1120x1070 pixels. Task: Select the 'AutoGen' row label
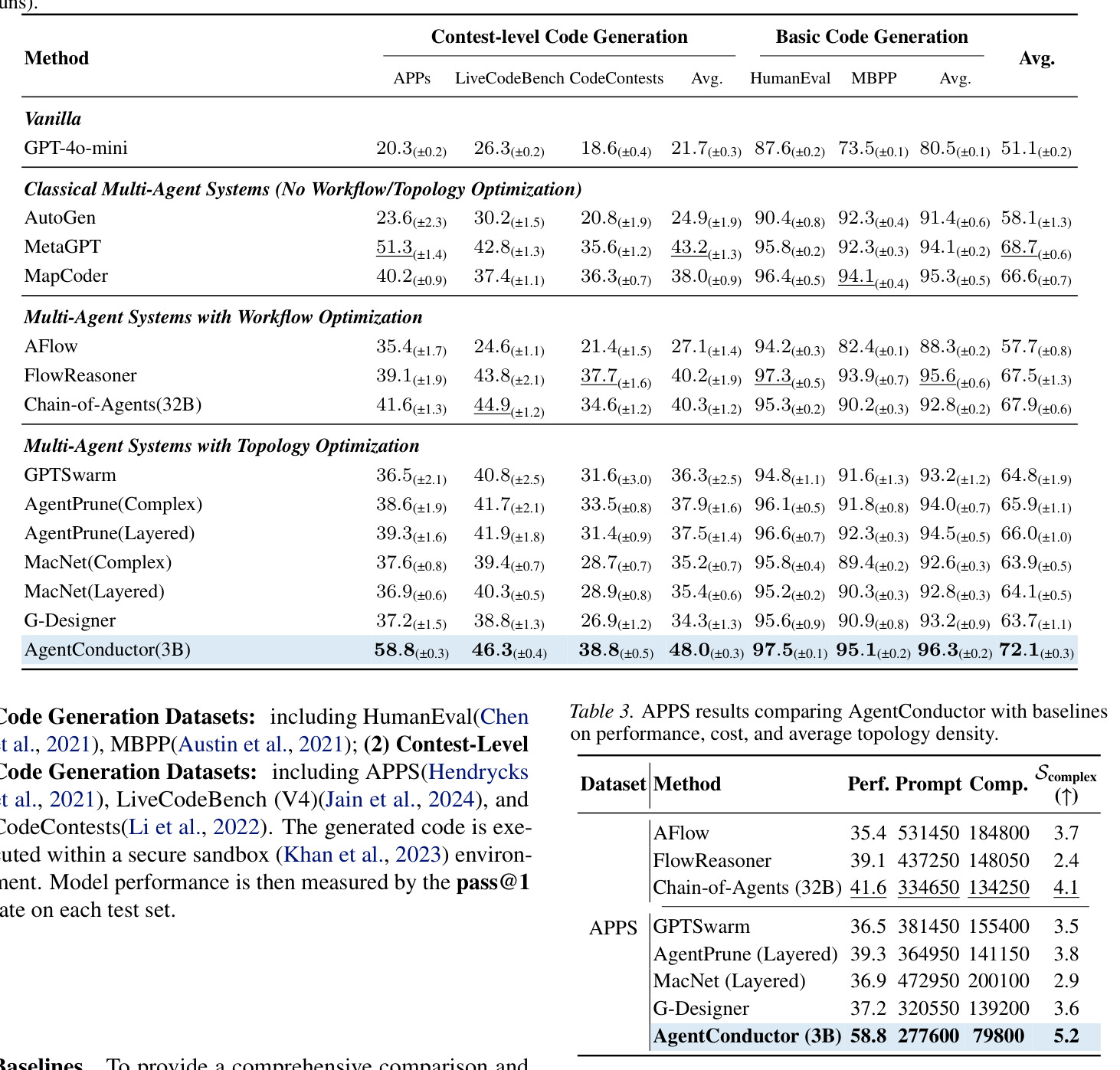pos(60,218)
